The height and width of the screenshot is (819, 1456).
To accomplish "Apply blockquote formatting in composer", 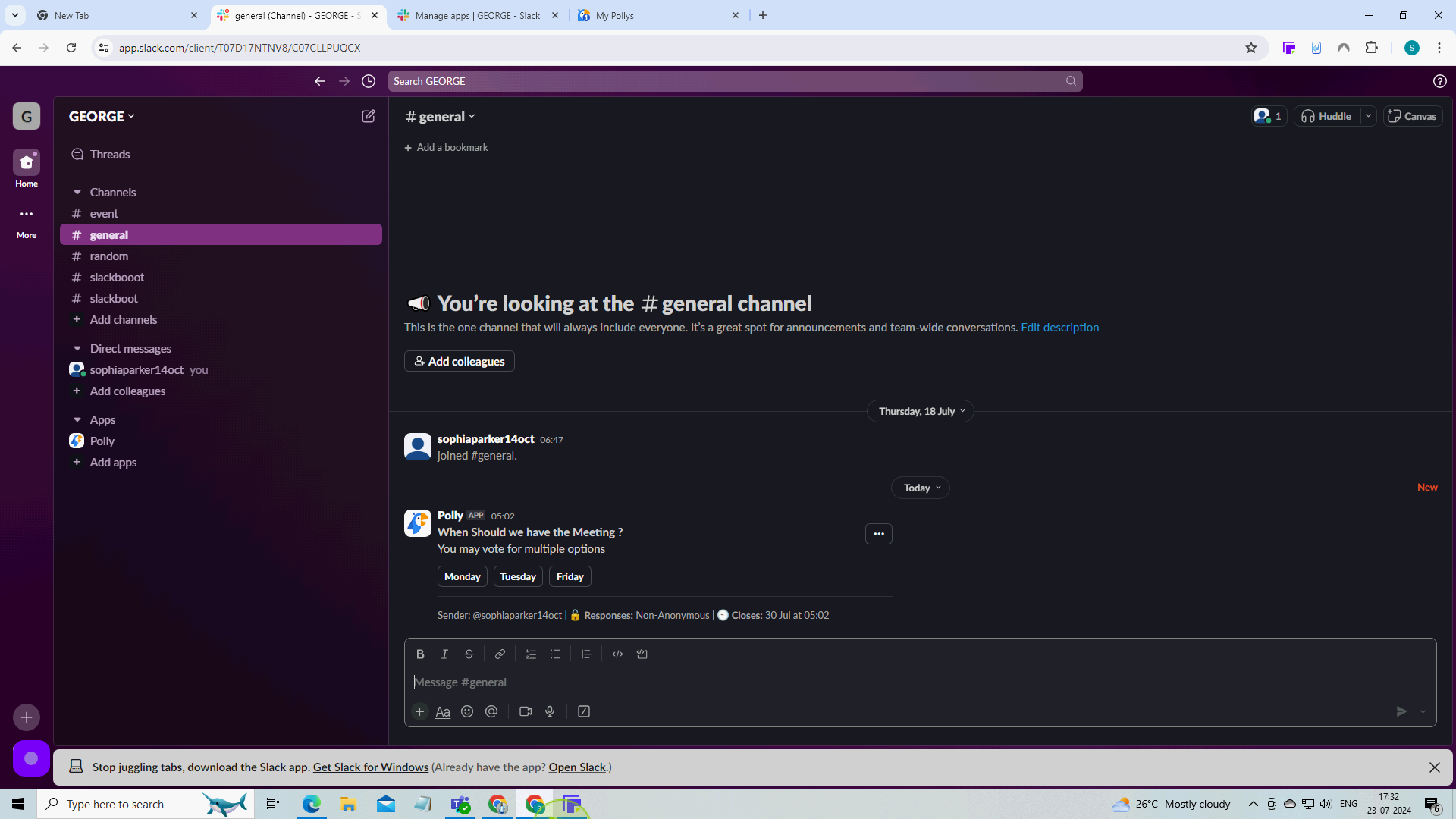I will point(586,654).
